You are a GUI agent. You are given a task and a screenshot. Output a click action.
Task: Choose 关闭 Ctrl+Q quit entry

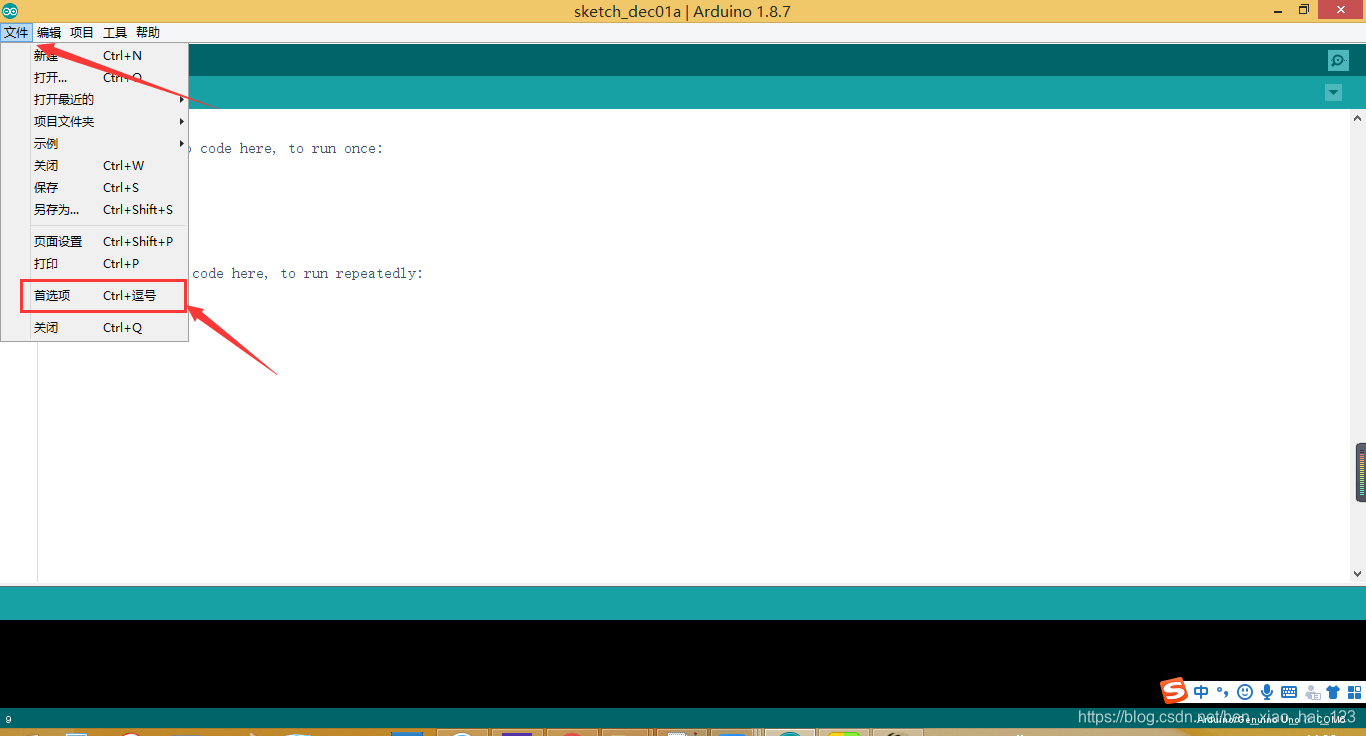point(95,328)
